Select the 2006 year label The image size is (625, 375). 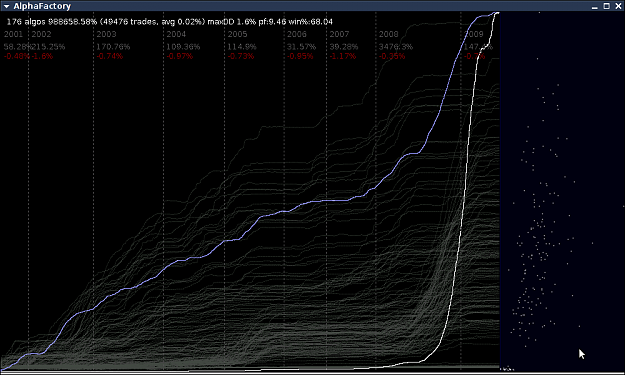[x=297, y=34]
